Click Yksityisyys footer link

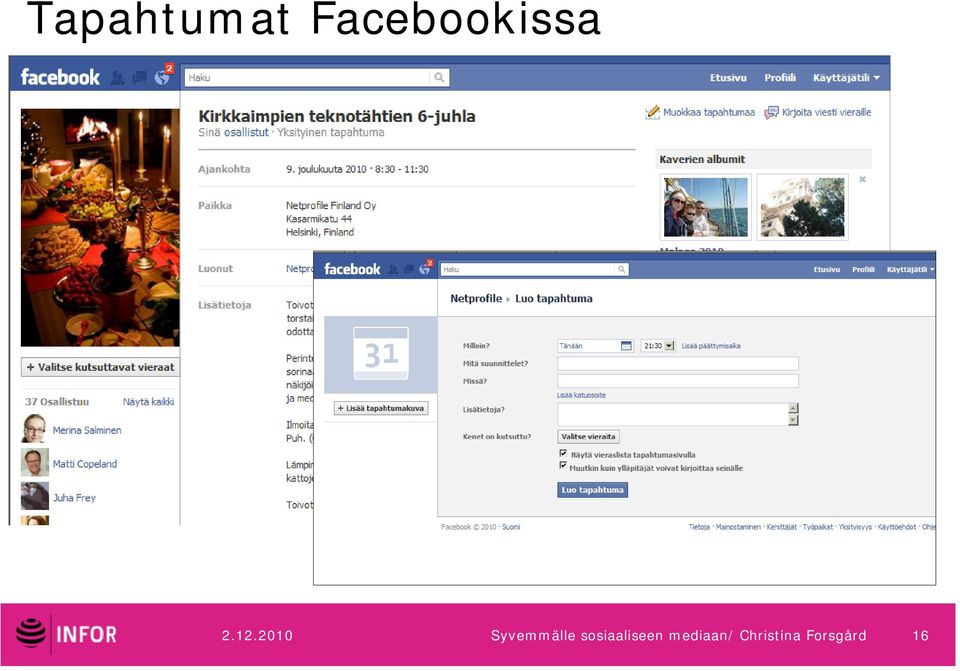tap(855, 527)
